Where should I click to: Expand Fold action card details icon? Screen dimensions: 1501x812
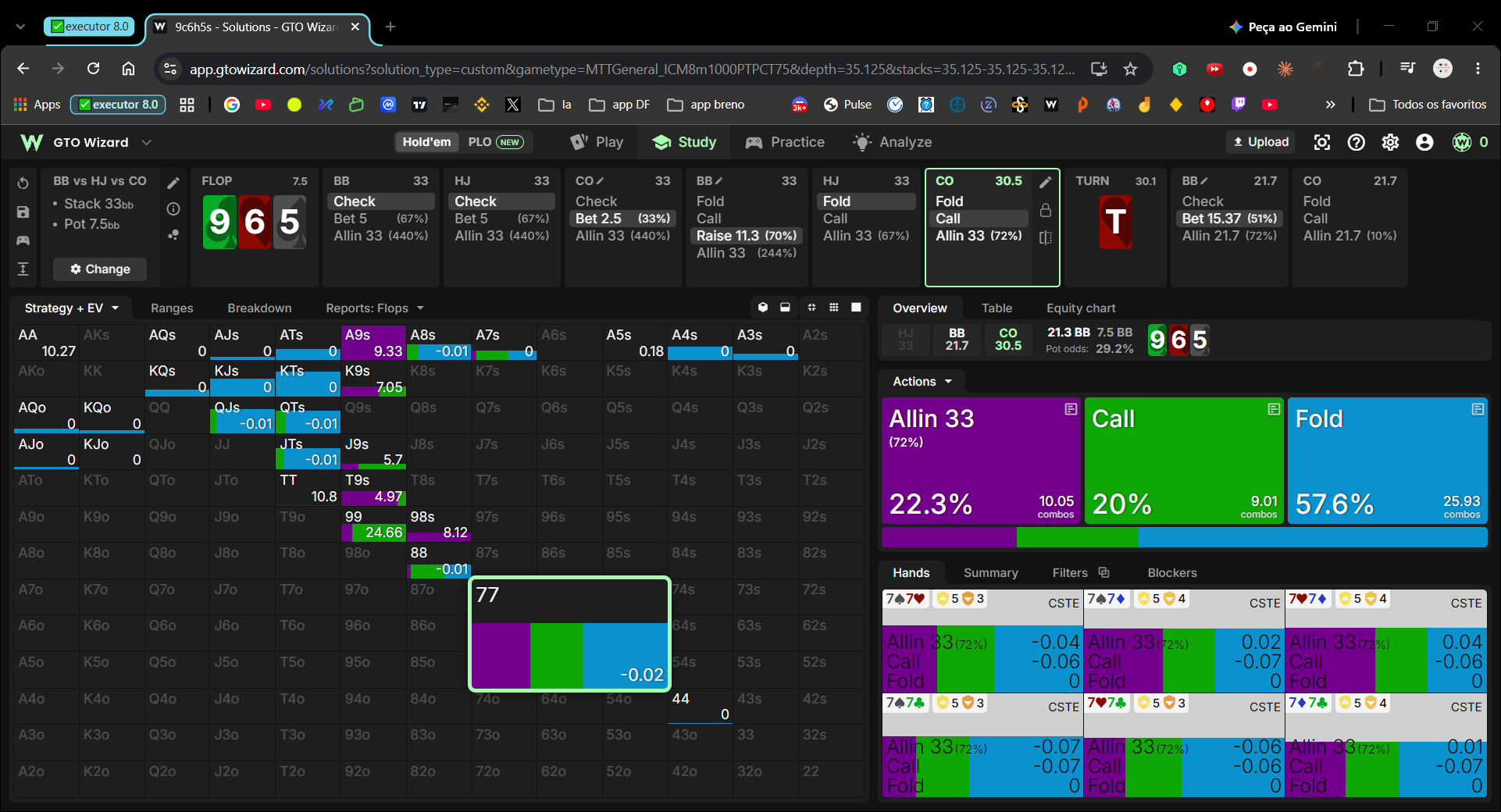tap(1478, 409)
